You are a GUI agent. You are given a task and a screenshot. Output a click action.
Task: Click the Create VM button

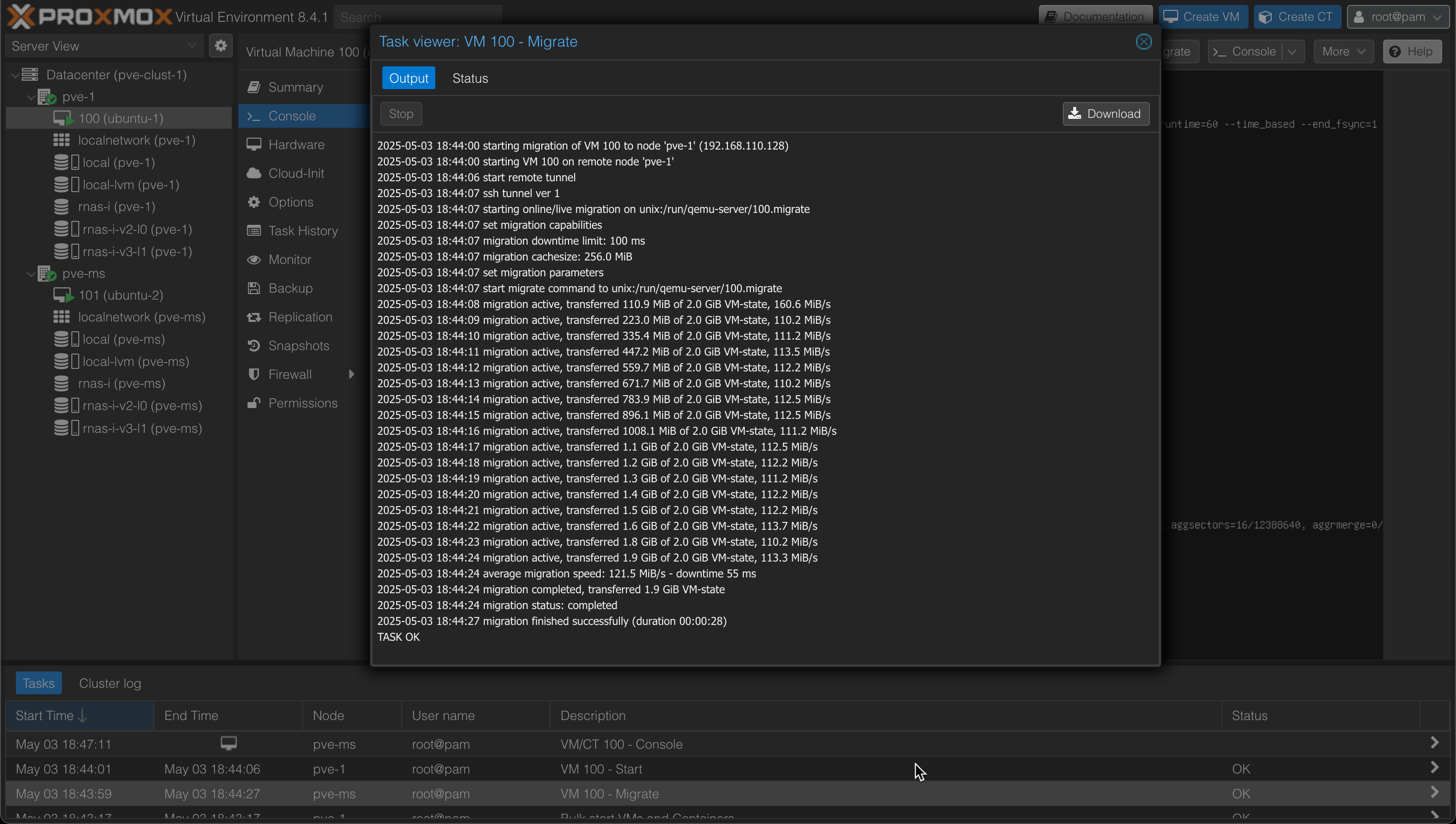(x=1202, y=17)
